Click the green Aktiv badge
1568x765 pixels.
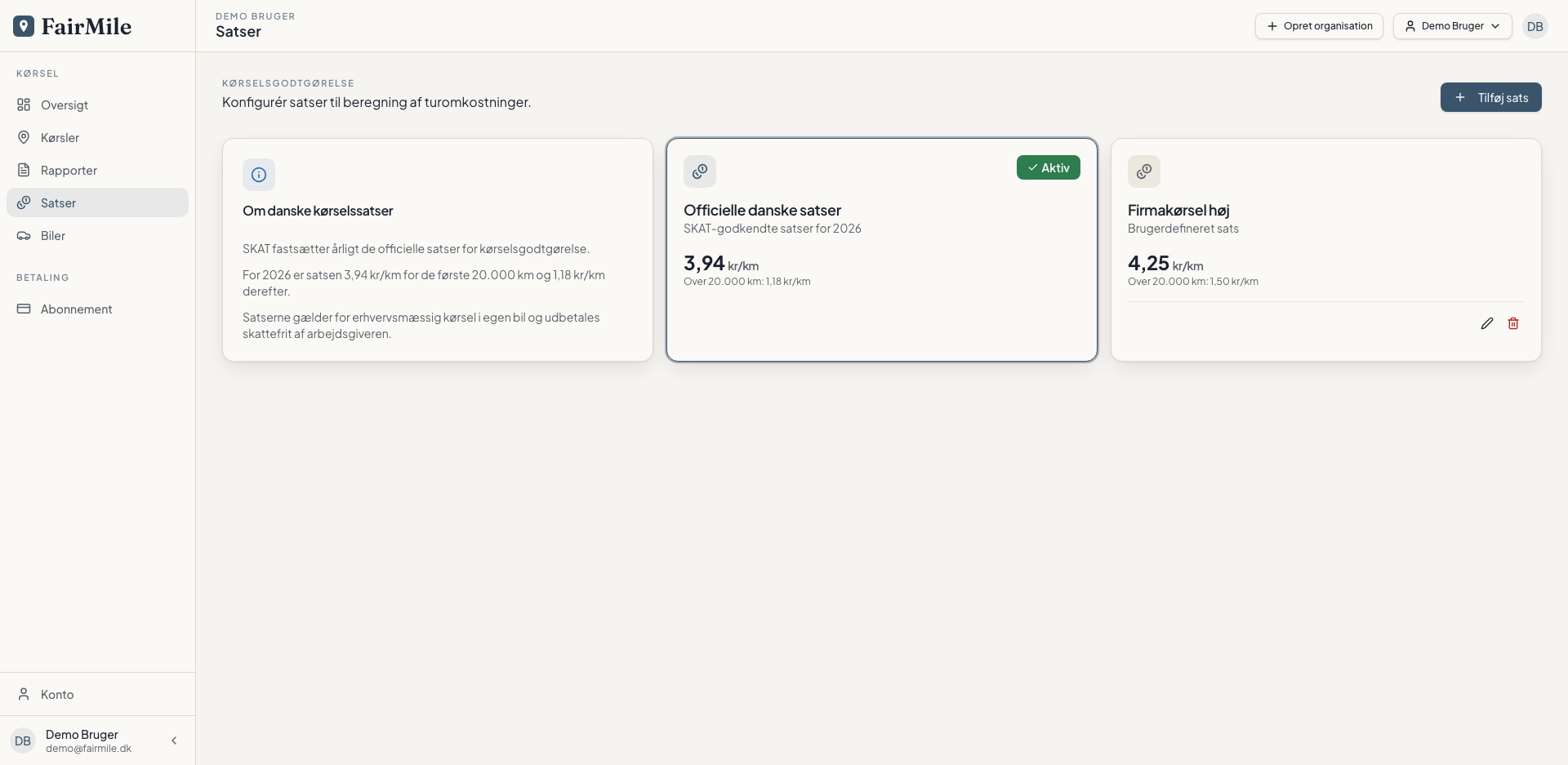coord(1049,167)
